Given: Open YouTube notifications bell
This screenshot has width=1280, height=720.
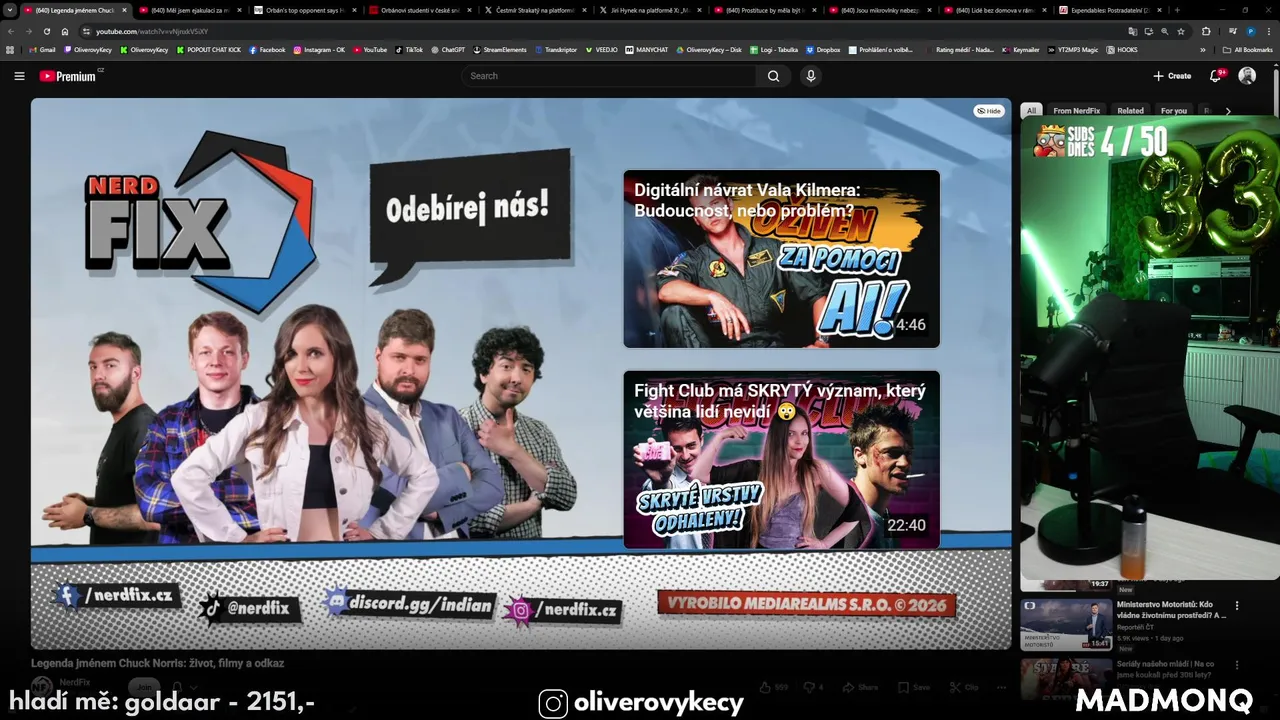Looking at the screenshot, I should point(1216,76).
